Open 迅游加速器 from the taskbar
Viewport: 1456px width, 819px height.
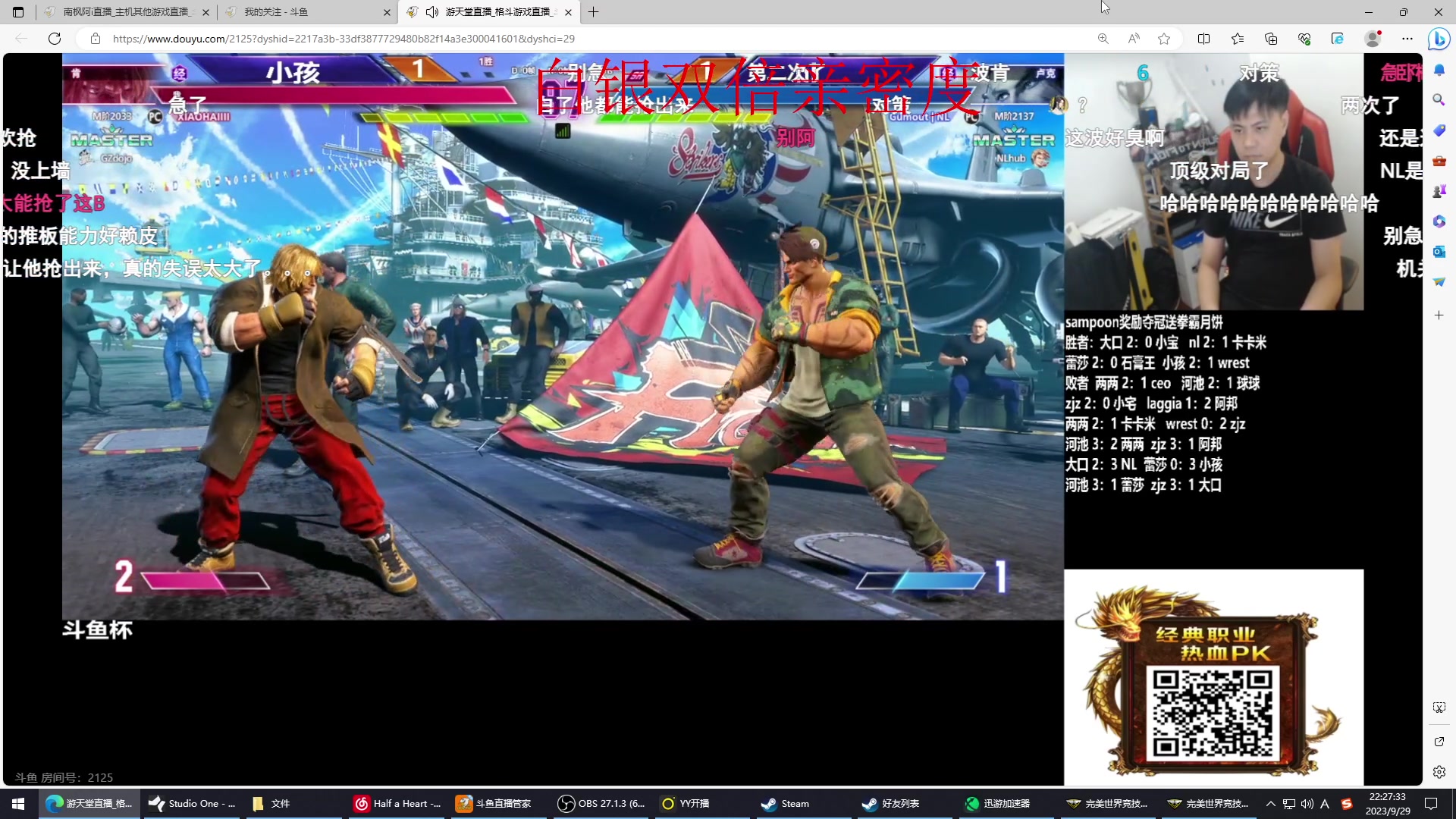pyautogui.click(x=1010, y=804)
